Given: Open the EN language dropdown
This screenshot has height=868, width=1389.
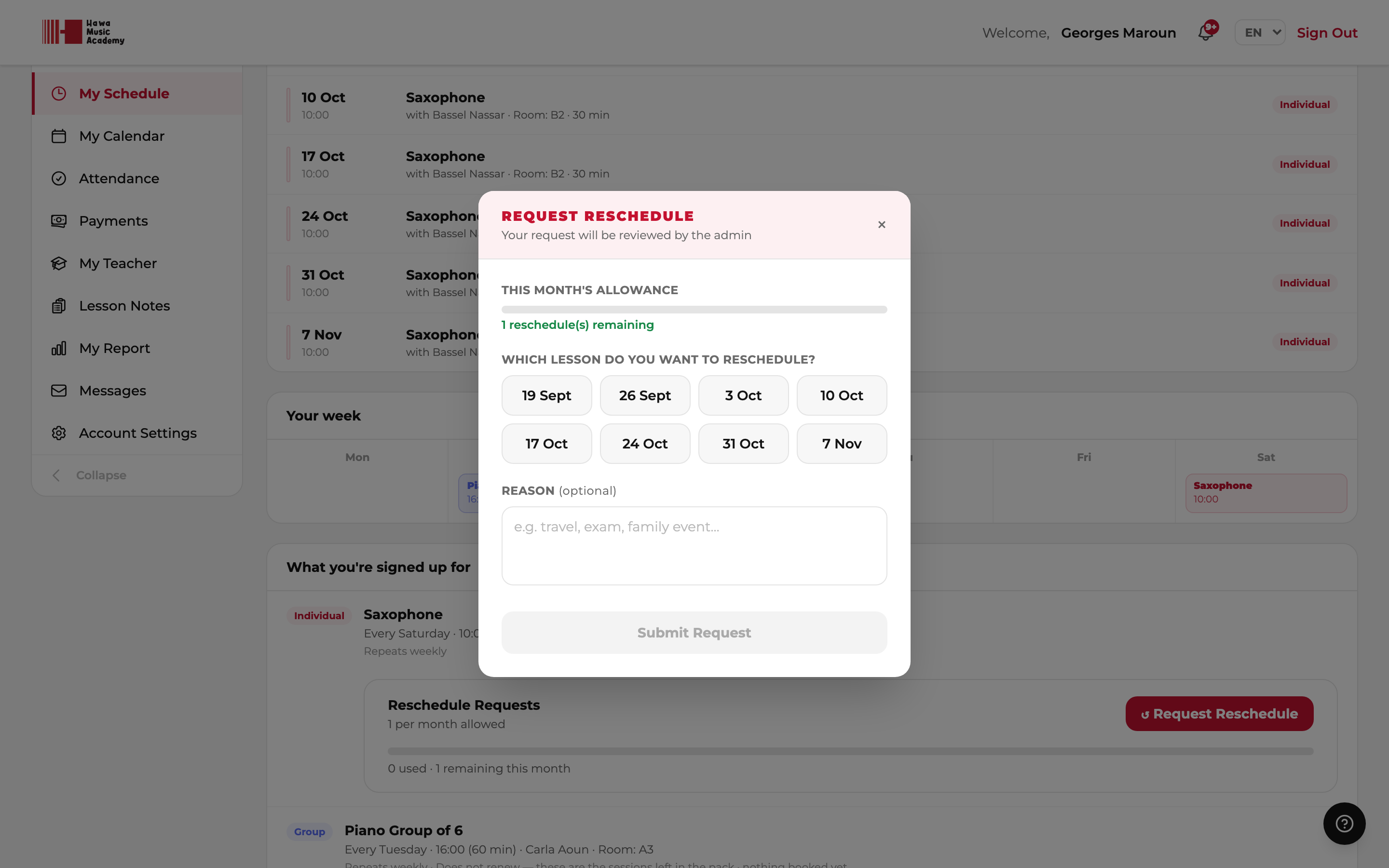Looking at the screenshot, I should click(x=1260, y=33).
